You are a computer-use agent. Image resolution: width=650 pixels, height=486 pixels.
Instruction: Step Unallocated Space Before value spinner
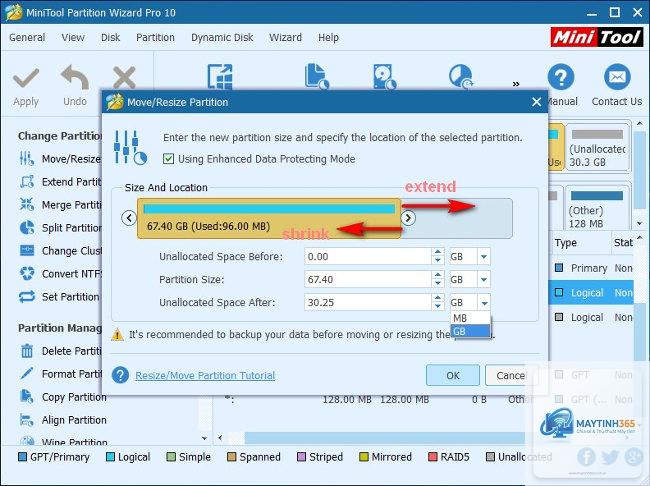(x=437, y=257)
